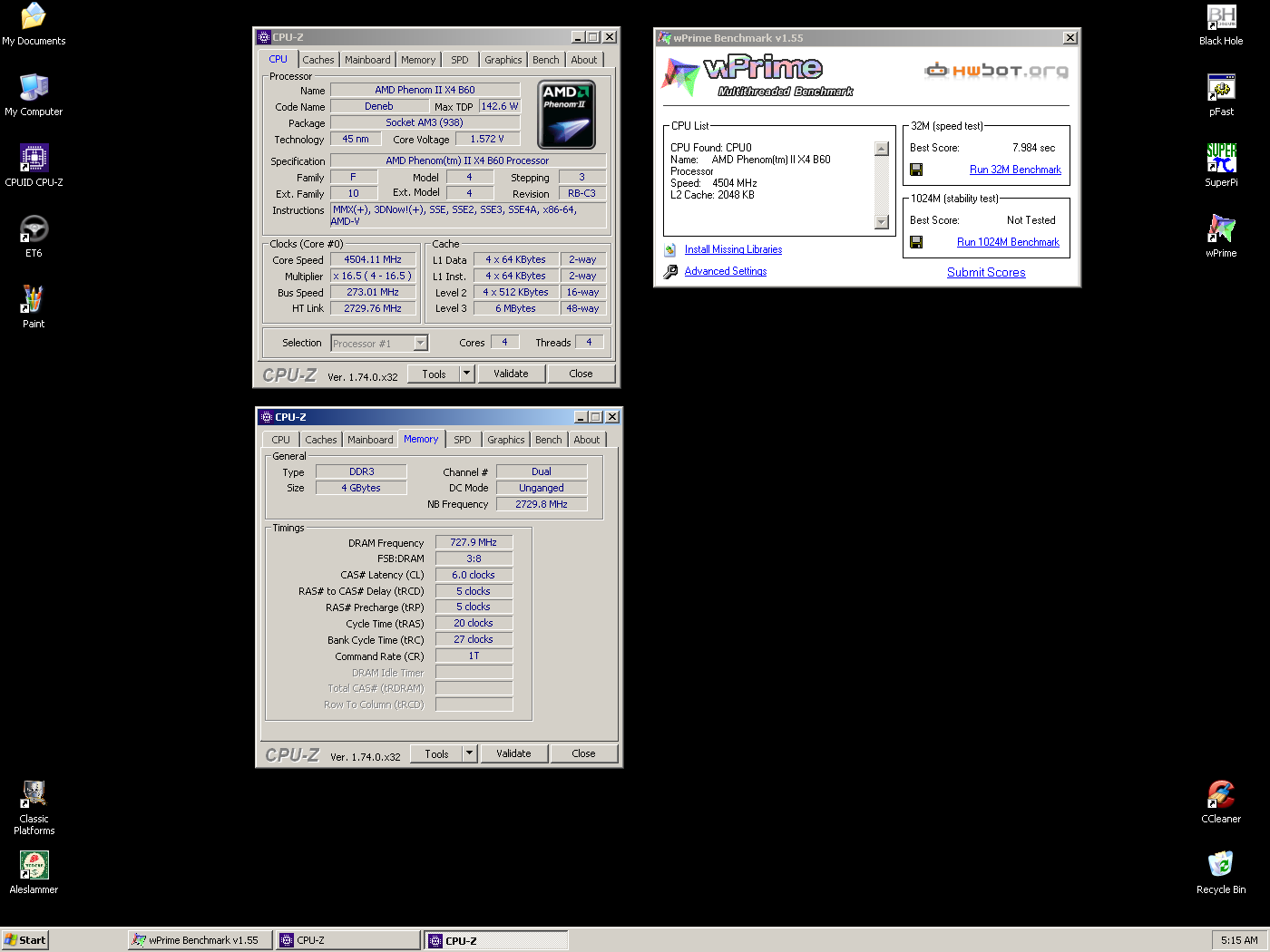Launch CPUID CPU-Z desktop shortcut
This screenshot has width=1270, height=952.
pos(34,166)
